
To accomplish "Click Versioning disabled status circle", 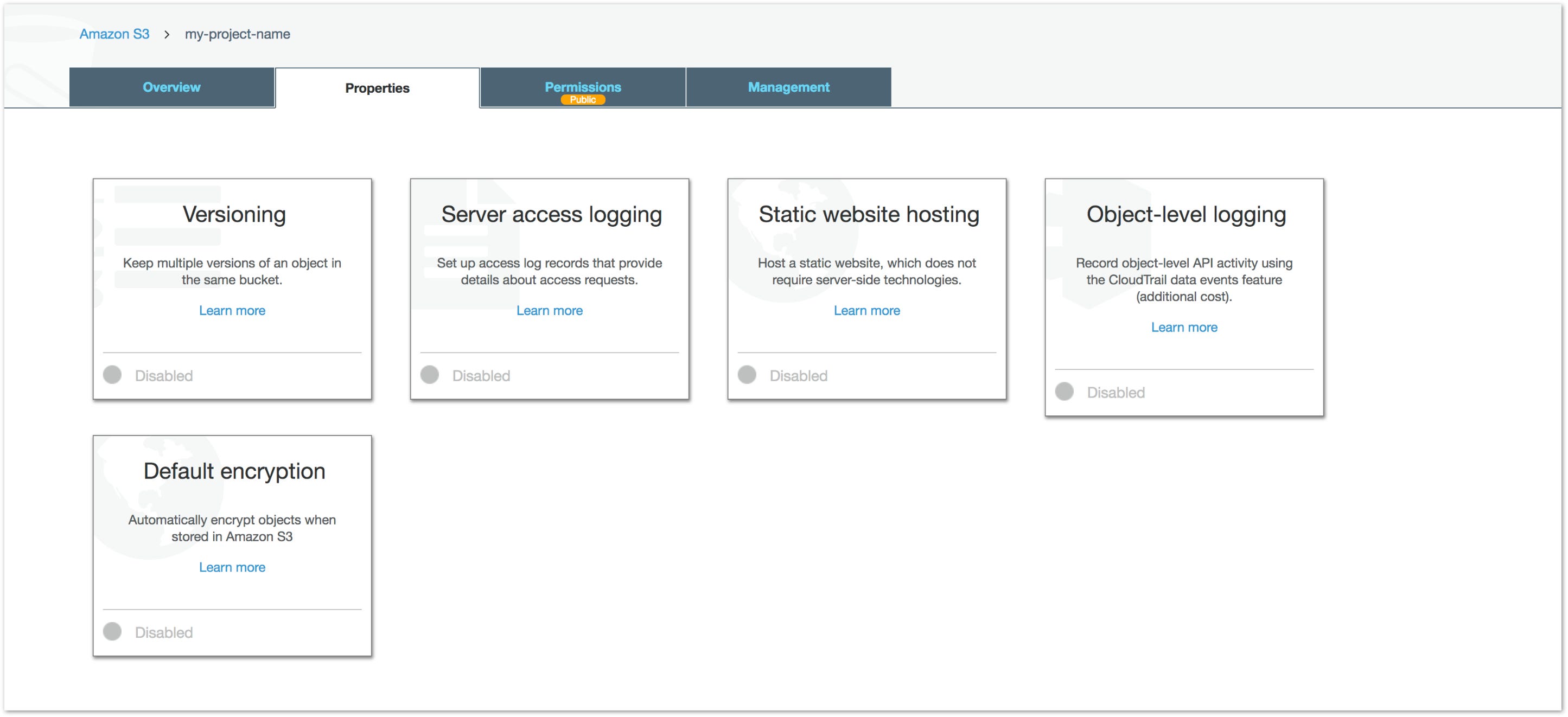I will 112,375.
